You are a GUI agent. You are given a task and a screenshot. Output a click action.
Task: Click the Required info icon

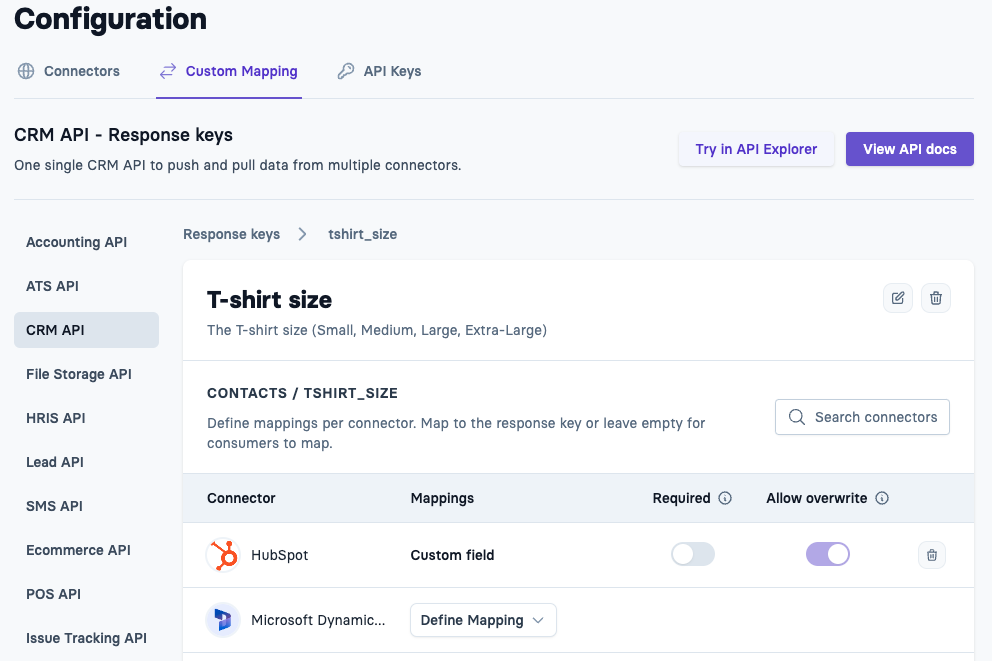725,498
